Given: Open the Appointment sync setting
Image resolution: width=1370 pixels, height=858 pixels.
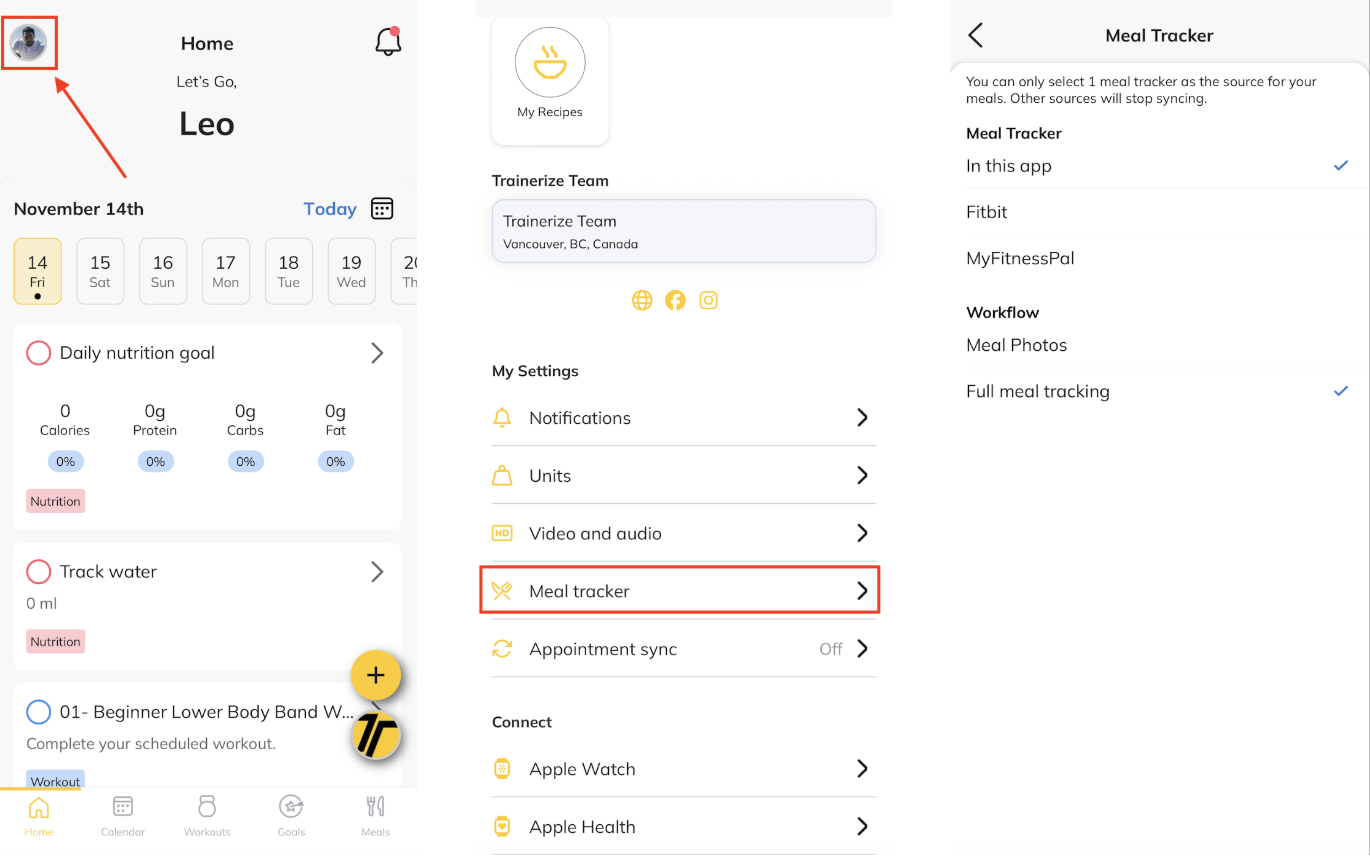Looking at the screenshot, I should (x=683, y=649).
